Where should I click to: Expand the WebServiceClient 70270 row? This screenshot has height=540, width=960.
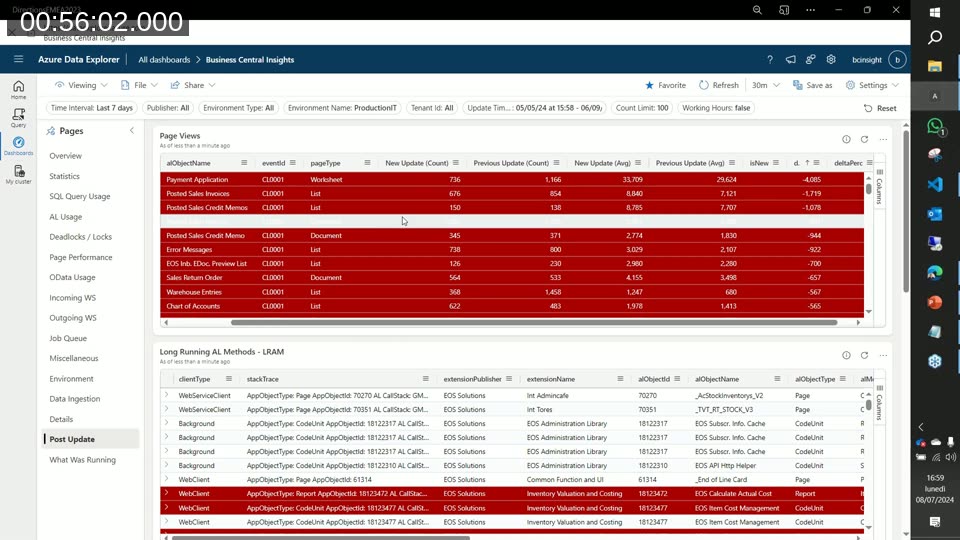(x=167, y=395)
